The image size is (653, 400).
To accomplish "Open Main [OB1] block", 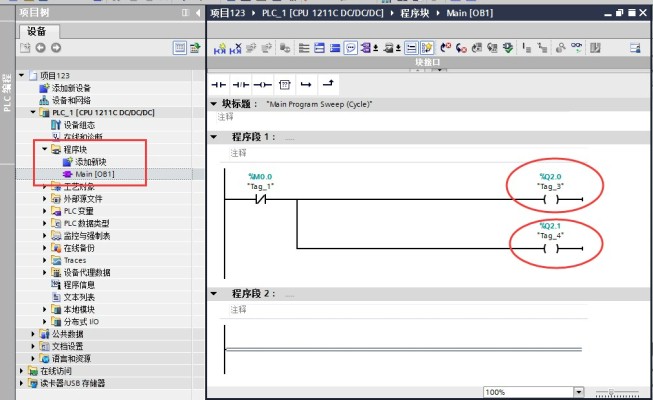I will tap(95, 174).
